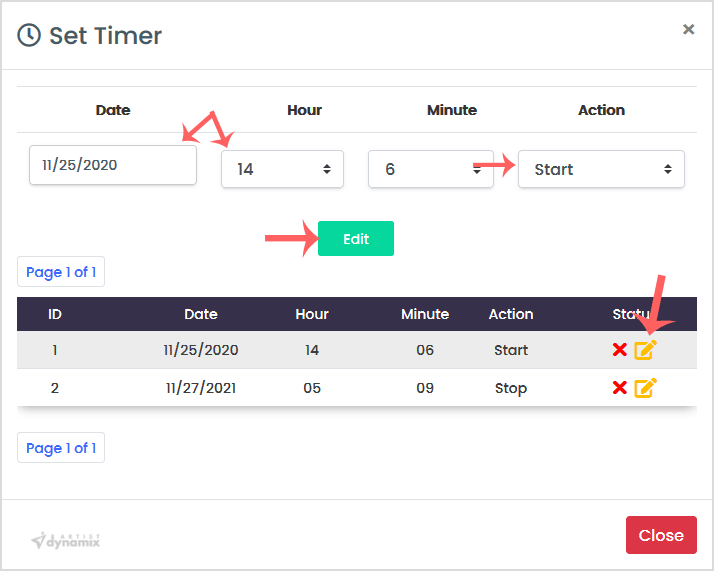
Task: Open the Hour dropdown showing 14
Action: click(282, 169)
